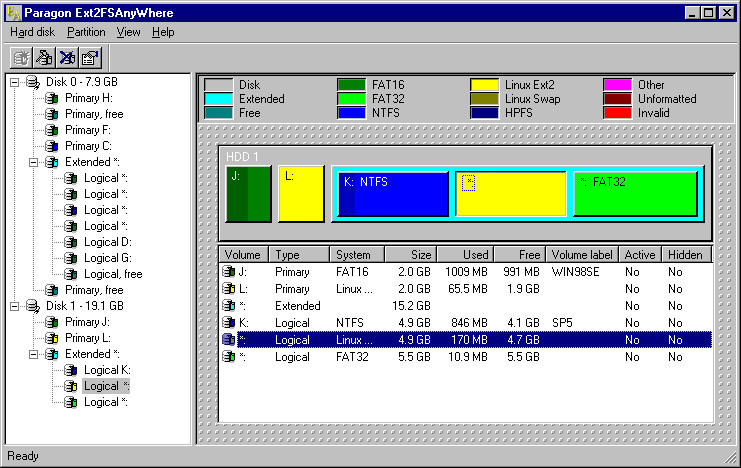Click the Create partition toolbar icon

pos(21,58)
